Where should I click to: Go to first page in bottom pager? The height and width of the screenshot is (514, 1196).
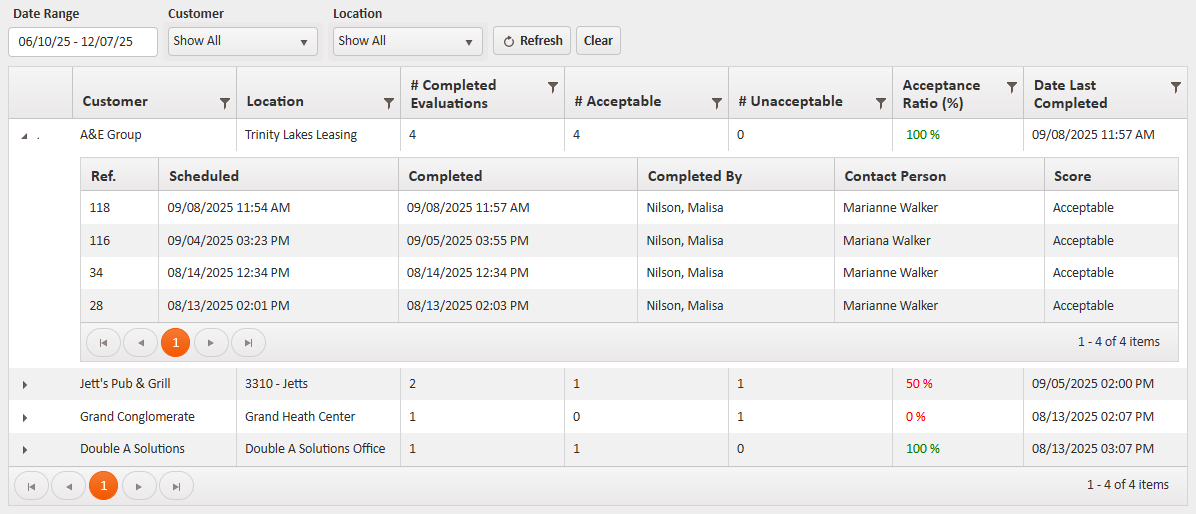(x=31, y=486)
